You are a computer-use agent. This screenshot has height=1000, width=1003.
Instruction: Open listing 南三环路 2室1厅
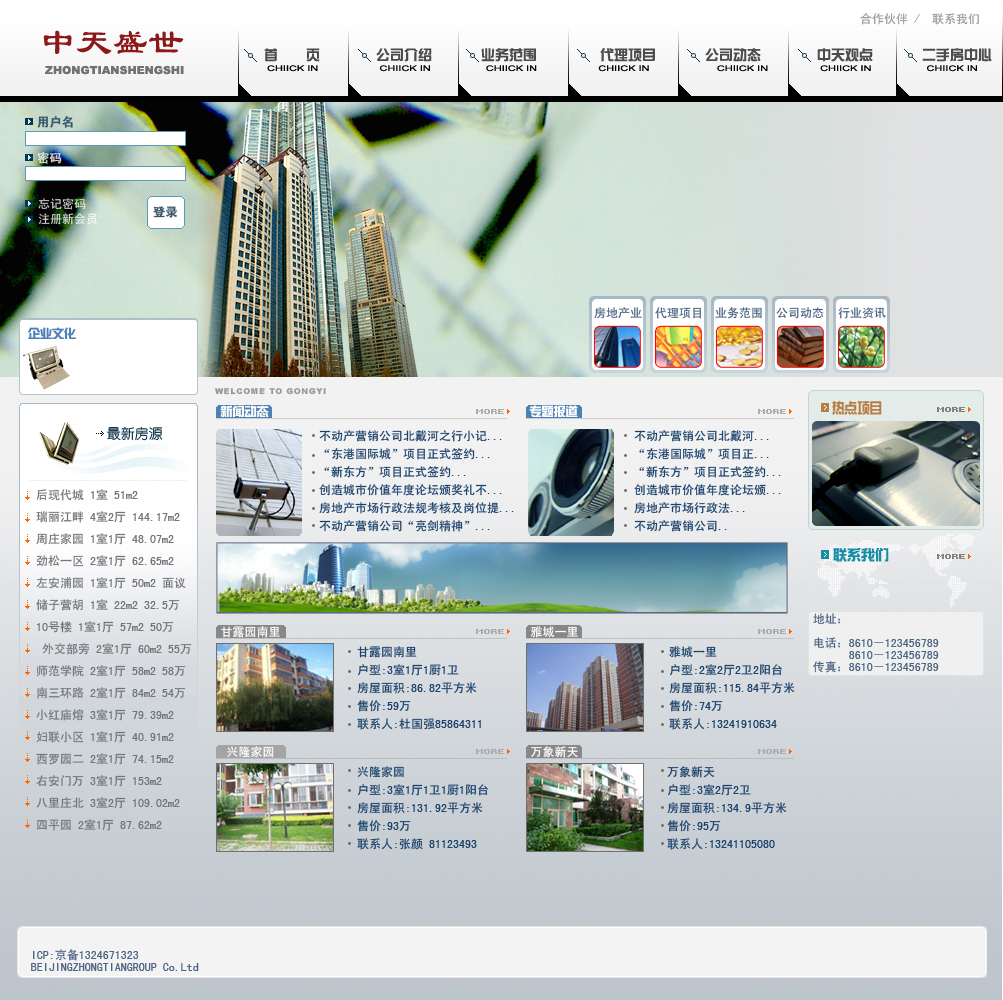[x=111, y=693]
